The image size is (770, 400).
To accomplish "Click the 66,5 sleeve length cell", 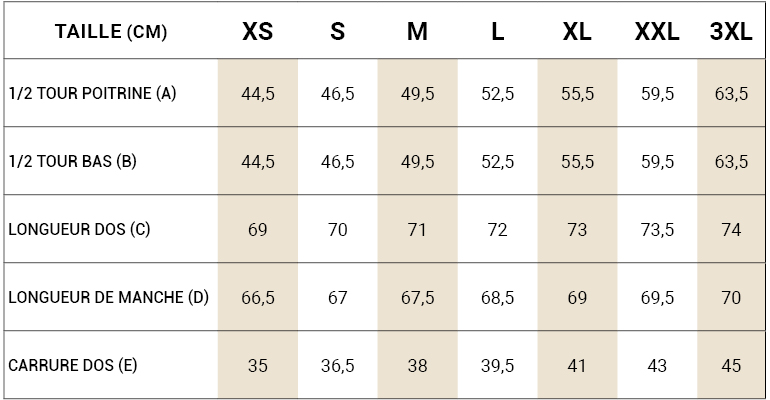I will [258, 298].
